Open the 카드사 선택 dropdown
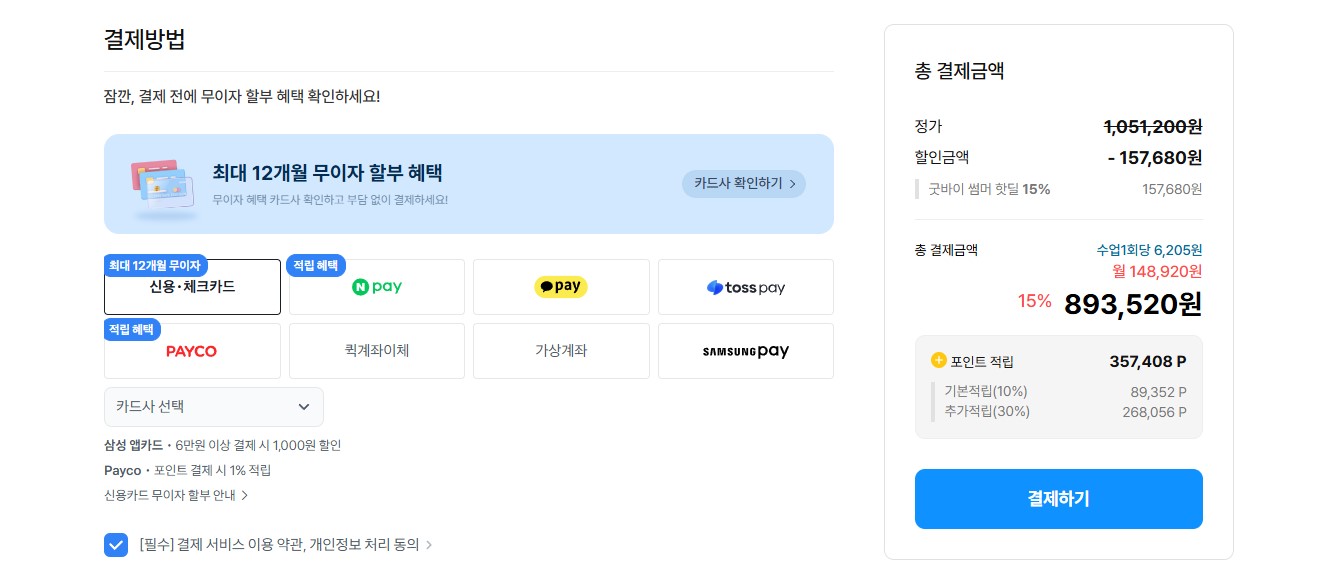 [x=214, y=407]
